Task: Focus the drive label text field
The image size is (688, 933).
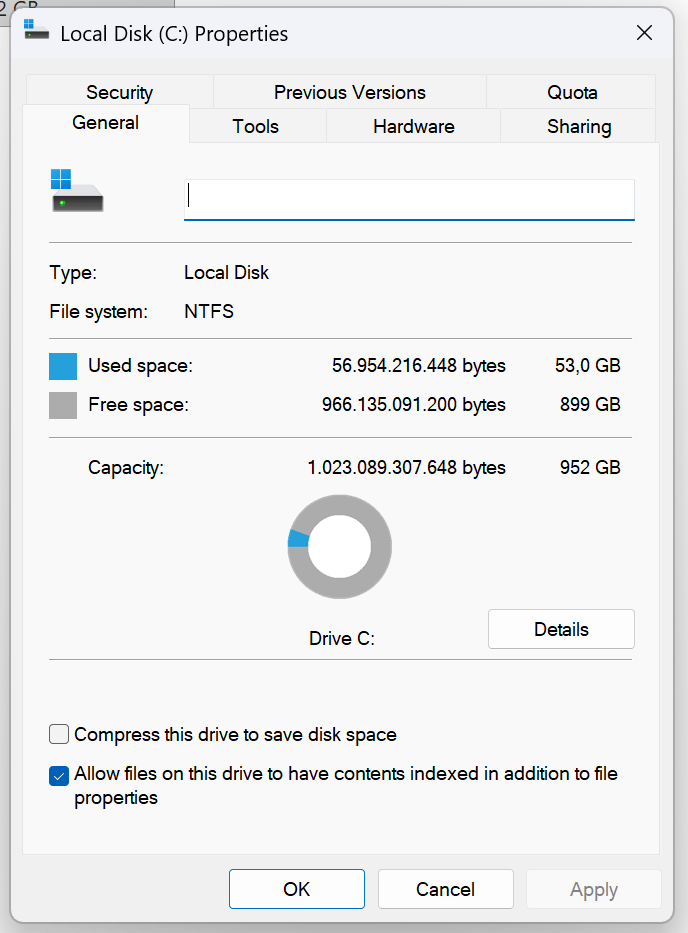Action: point(409,200)
